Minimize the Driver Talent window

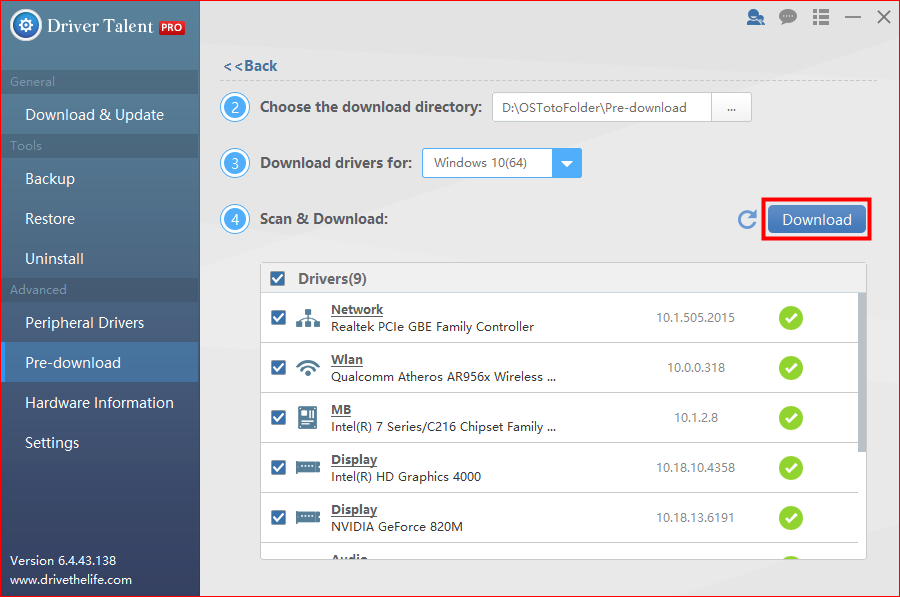point(852,17)
